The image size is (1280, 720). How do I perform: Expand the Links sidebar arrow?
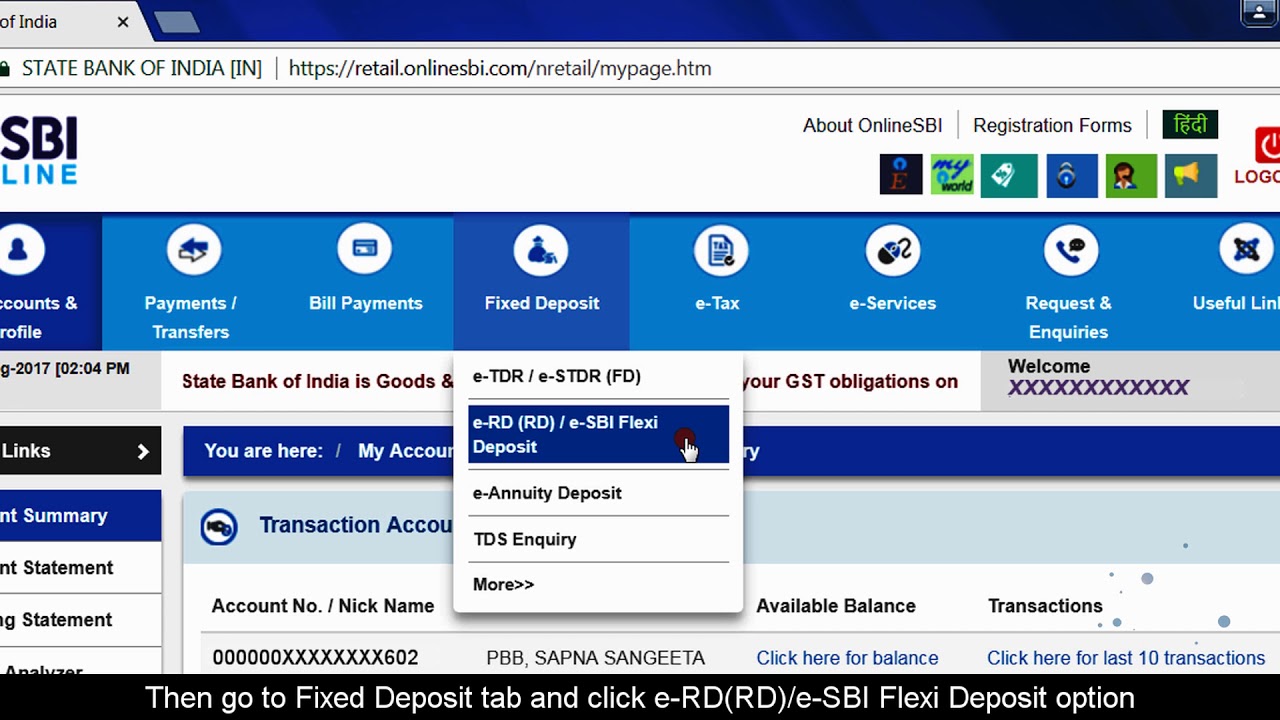point(143,452)
